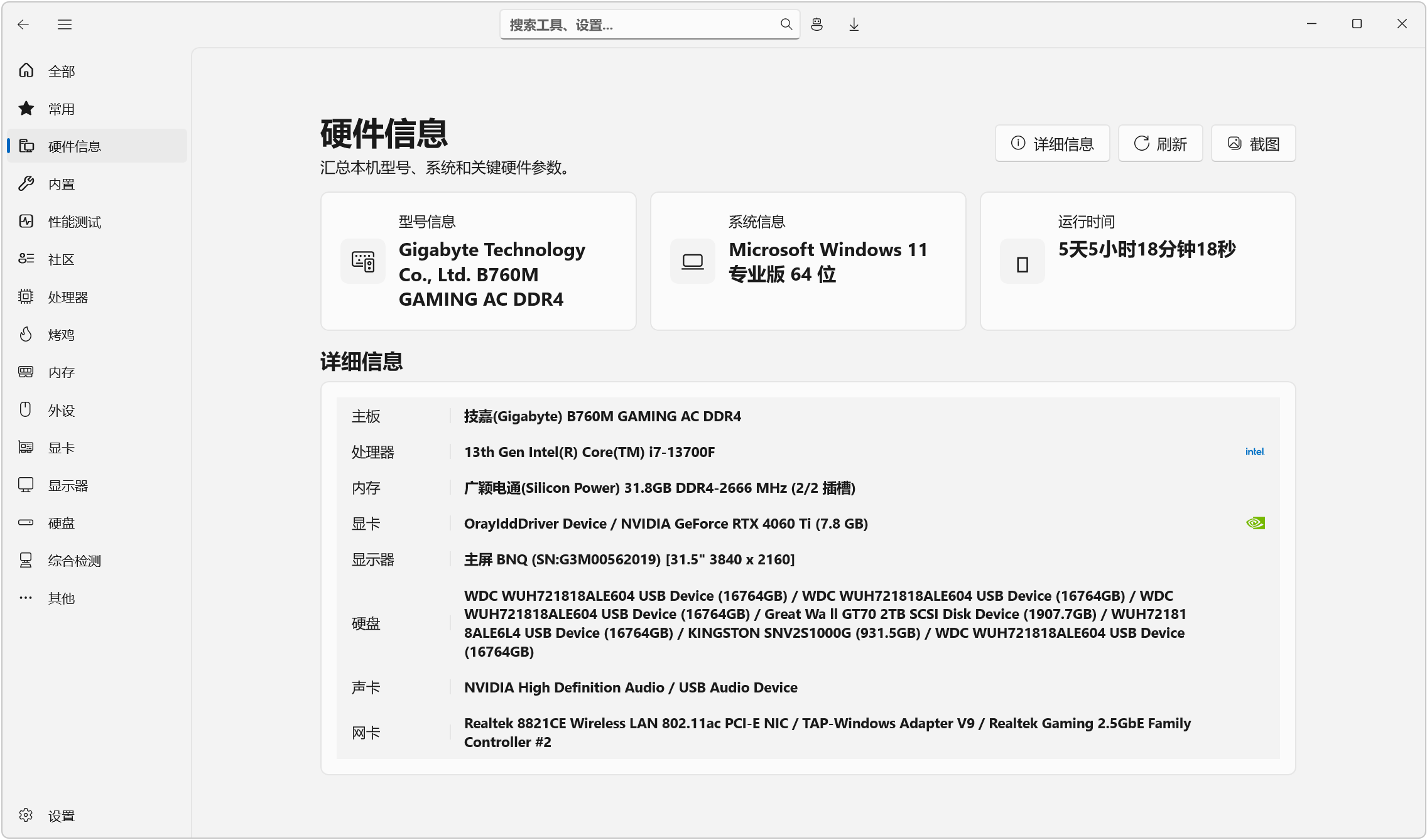The image size is (1427, 840).
Task: Click the 硬盘 drive icon
Action: (26, 522)
